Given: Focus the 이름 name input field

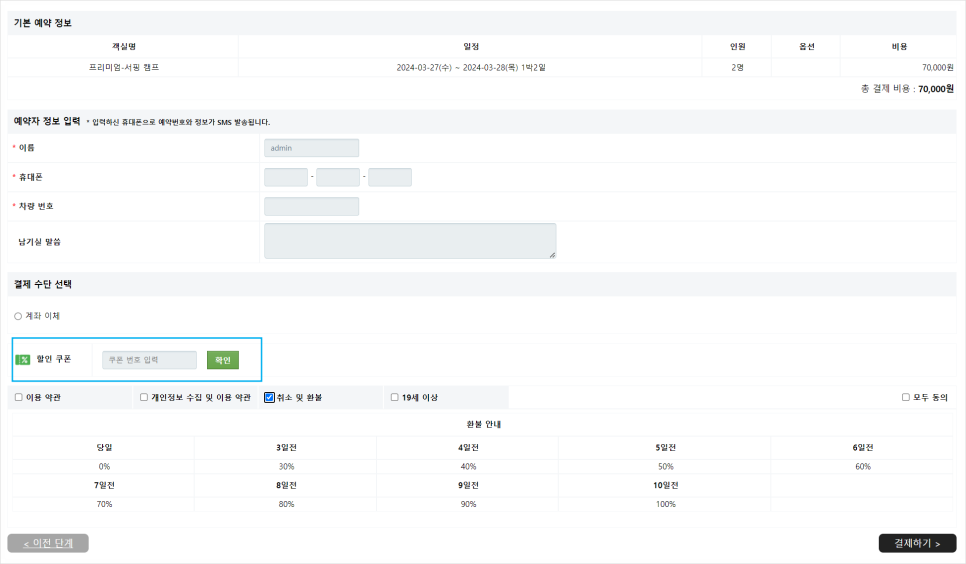Looking at the screenshot, I should click(311, 148).
